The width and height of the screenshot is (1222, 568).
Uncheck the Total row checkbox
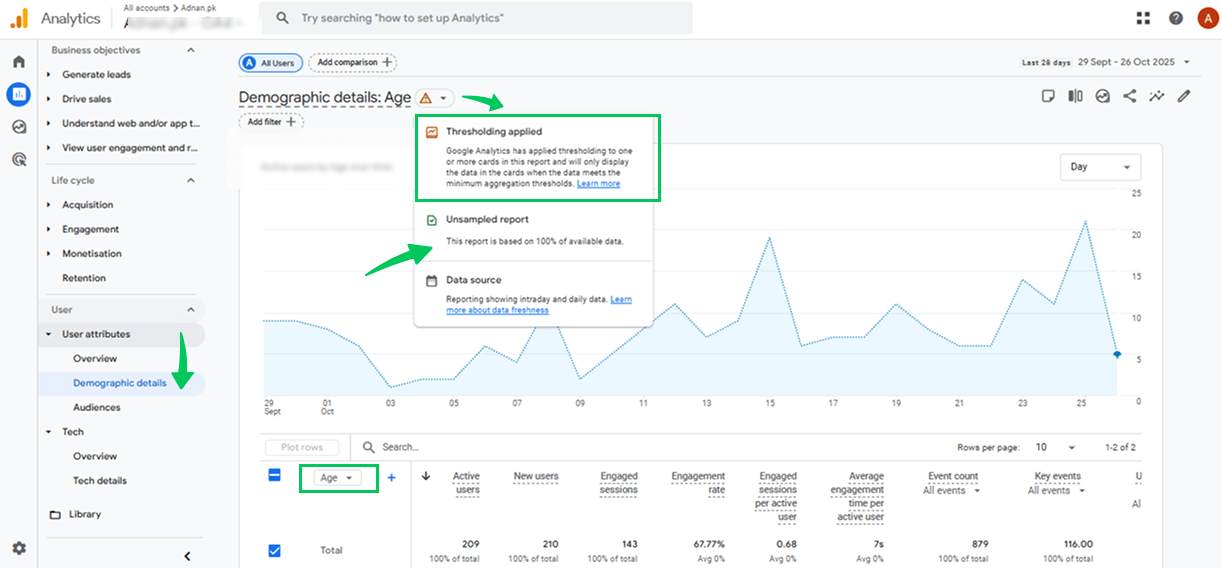point(274,550)
